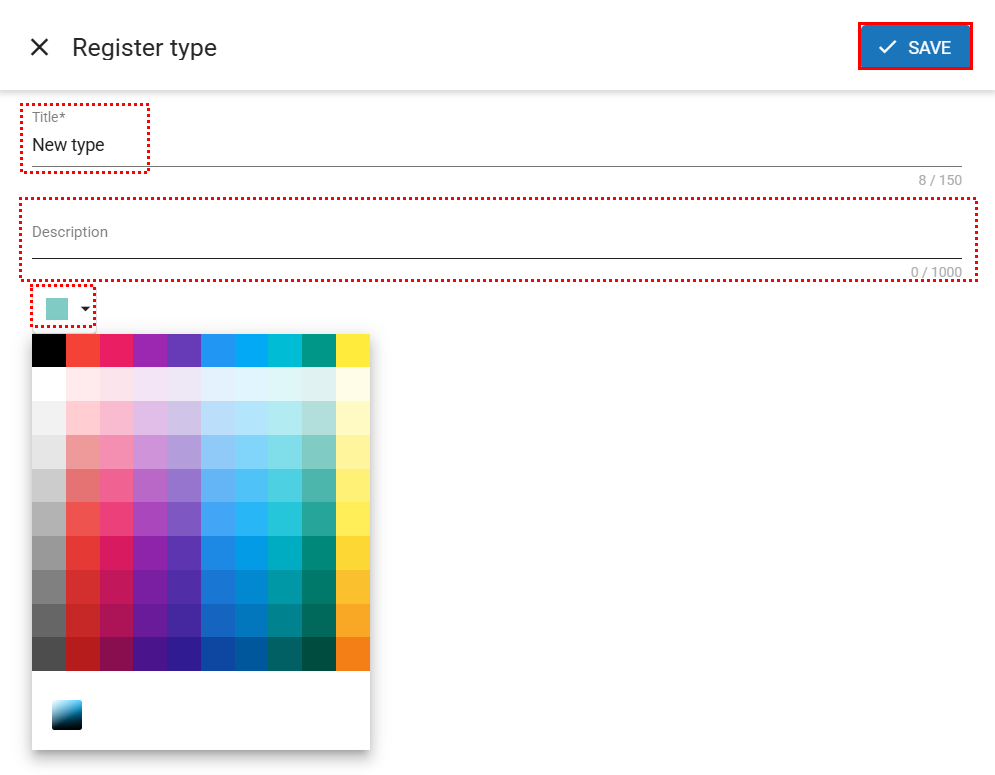Open the custom gradient color picker icon

(x=67, y=715)
